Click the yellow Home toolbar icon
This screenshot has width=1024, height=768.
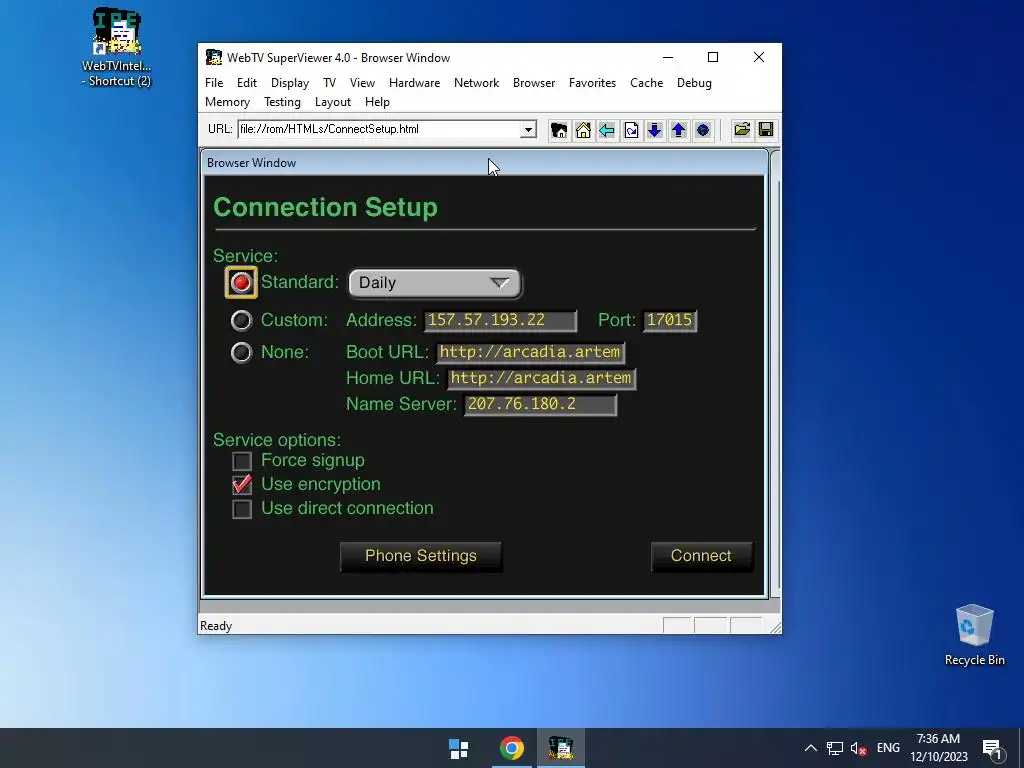click(x=583, y=130)
